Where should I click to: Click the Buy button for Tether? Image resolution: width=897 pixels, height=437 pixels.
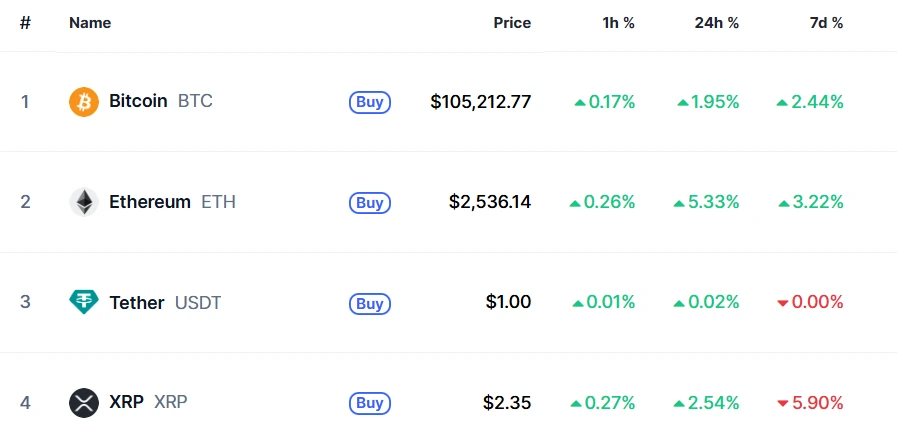point(370,303)
